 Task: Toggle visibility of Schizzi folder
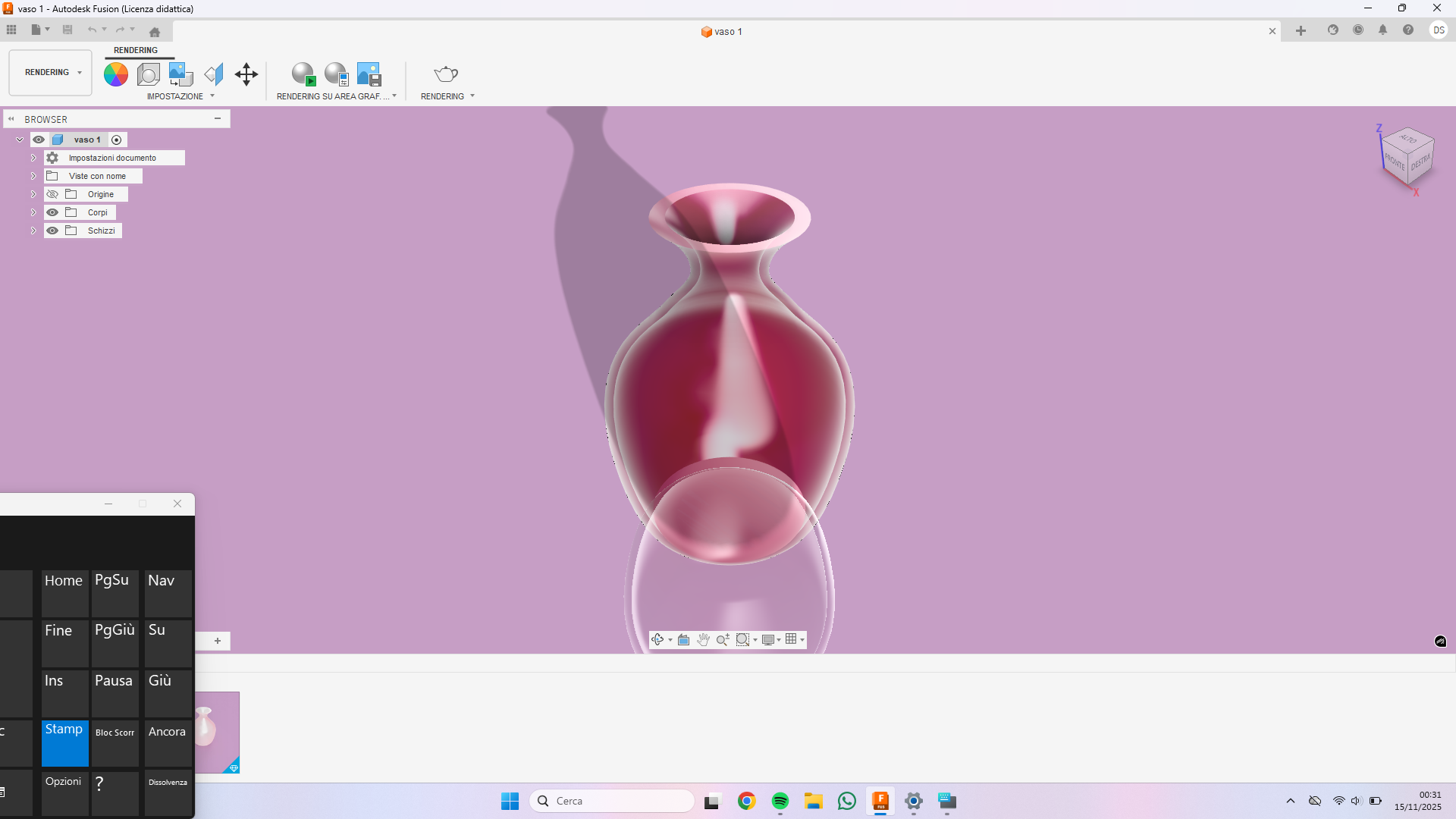(52, 231)
